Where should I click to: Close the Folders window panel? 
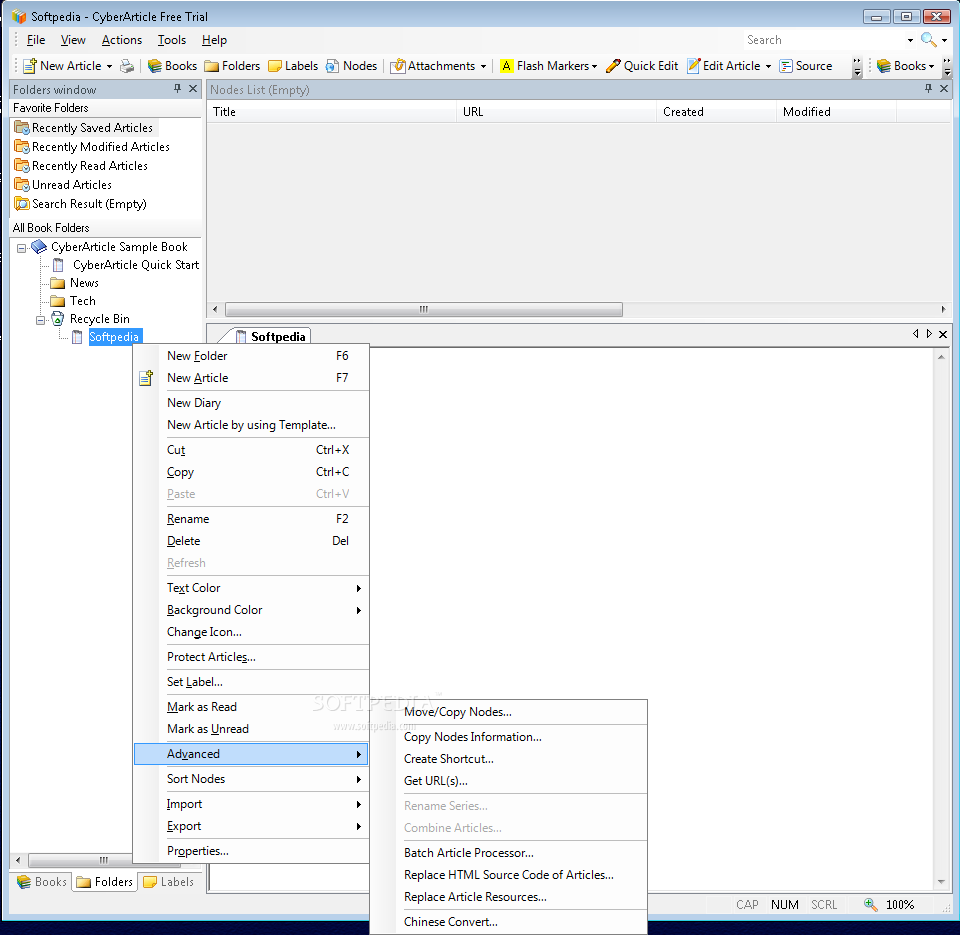click(193, 89)
